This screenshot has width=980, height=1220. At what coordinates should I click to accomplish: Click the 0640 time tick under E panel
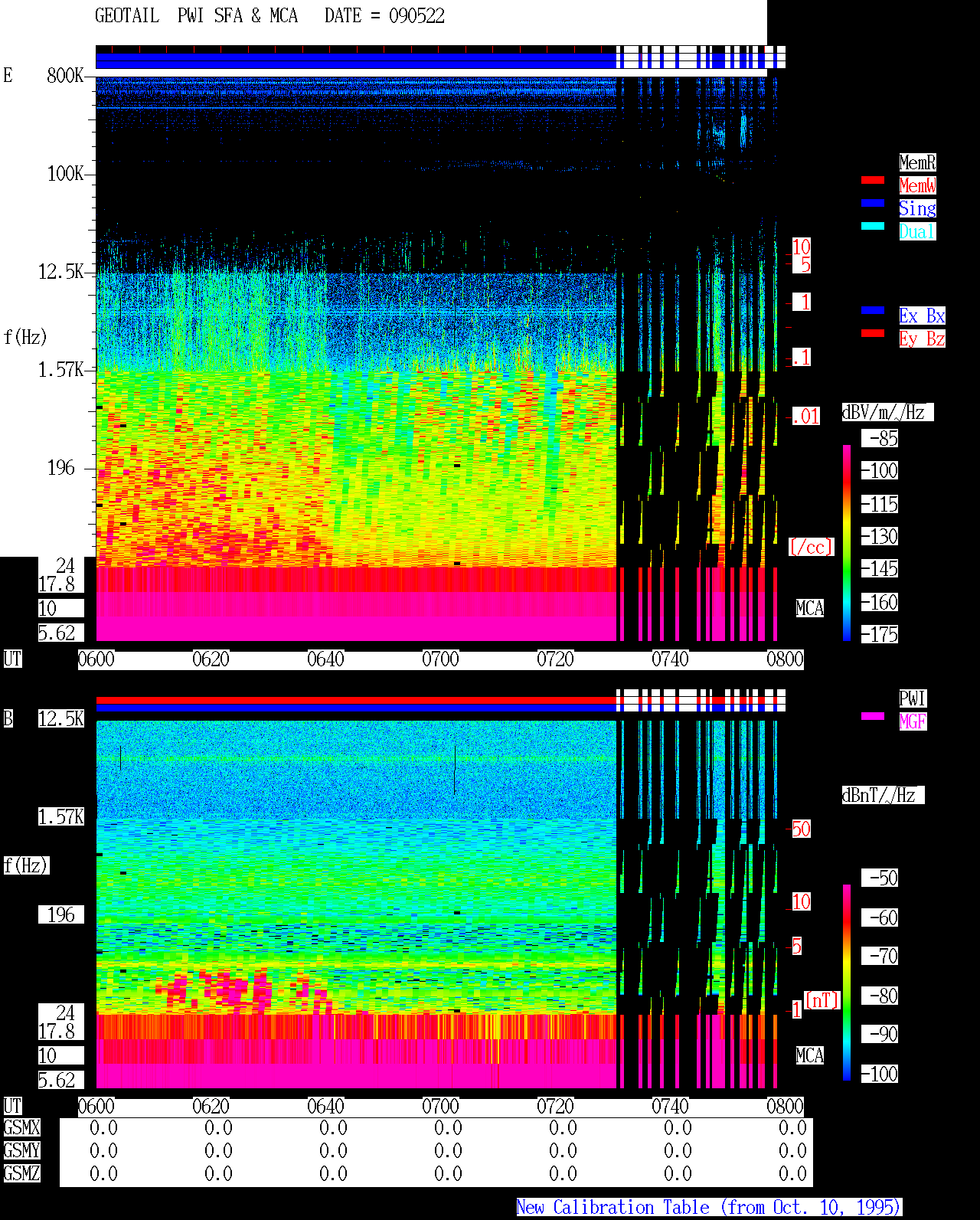[x=326, y=659]
